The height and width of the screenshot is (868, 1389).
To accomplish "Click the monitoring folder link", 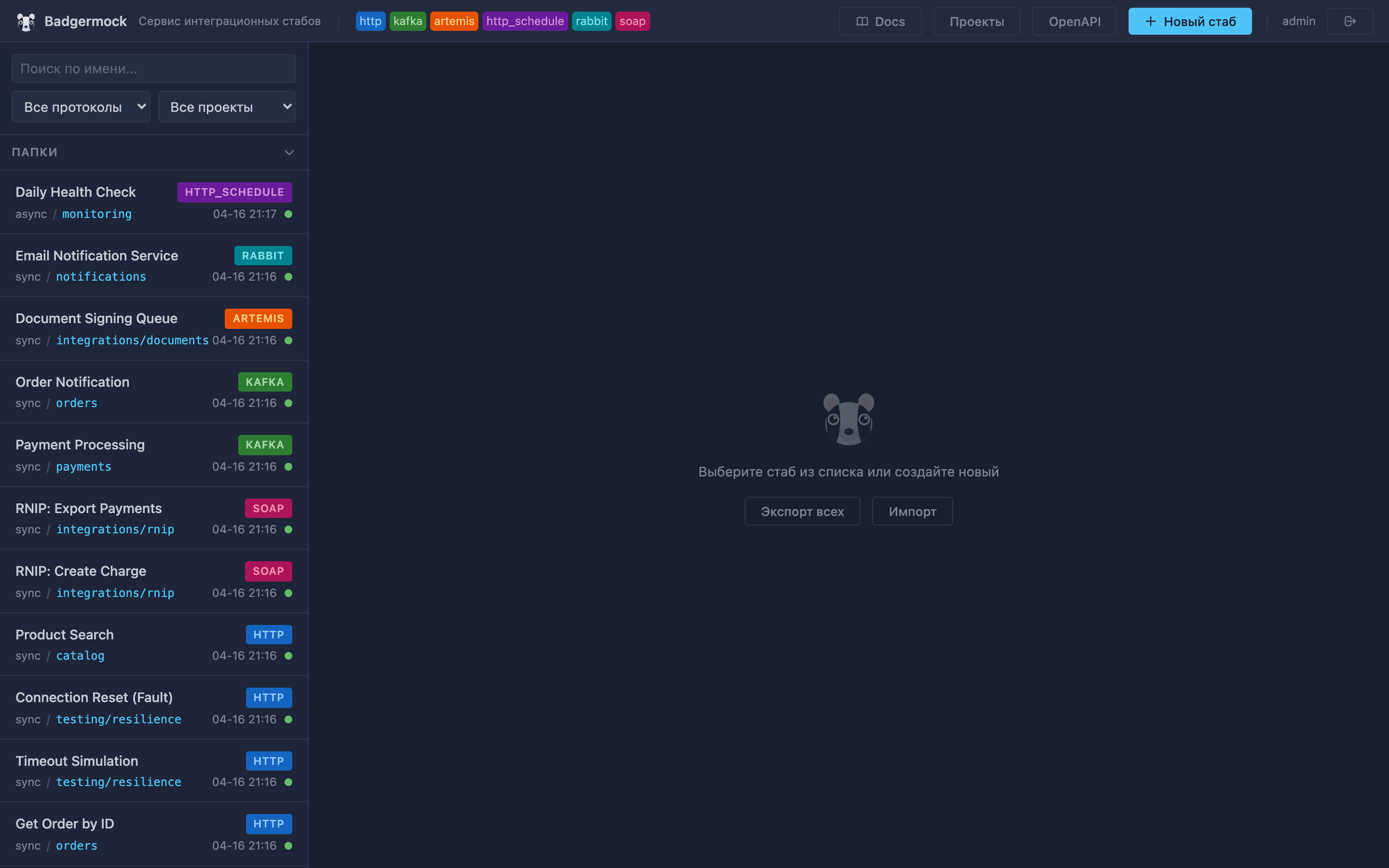I will 97,214.
